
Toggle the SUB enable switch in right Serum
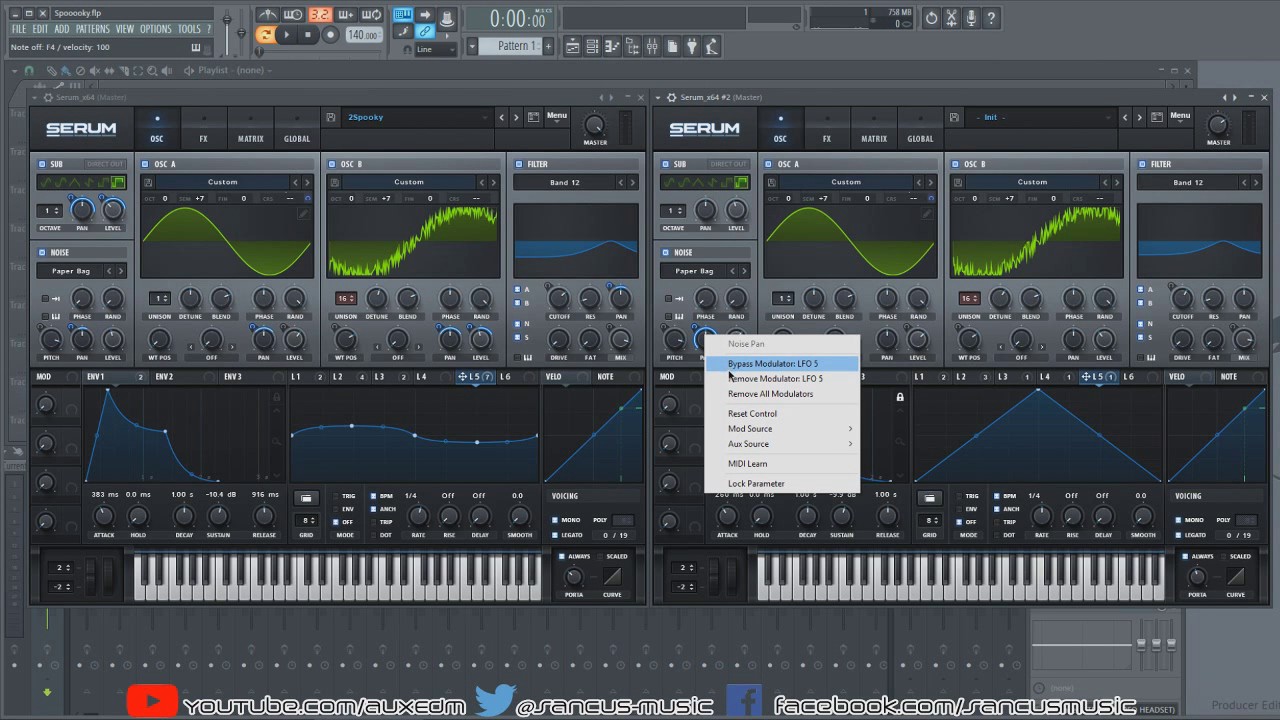click(x=666, y=164)
